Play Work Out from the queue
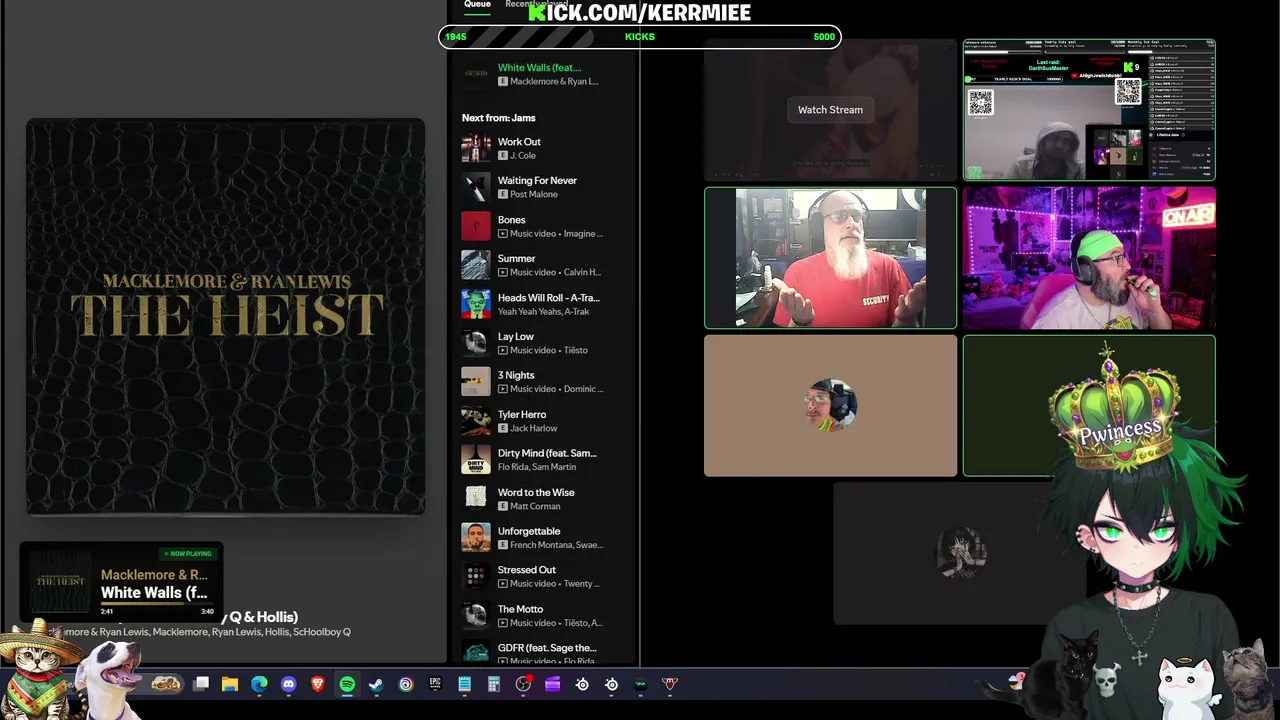1280x720 pixels. (518, 142)
